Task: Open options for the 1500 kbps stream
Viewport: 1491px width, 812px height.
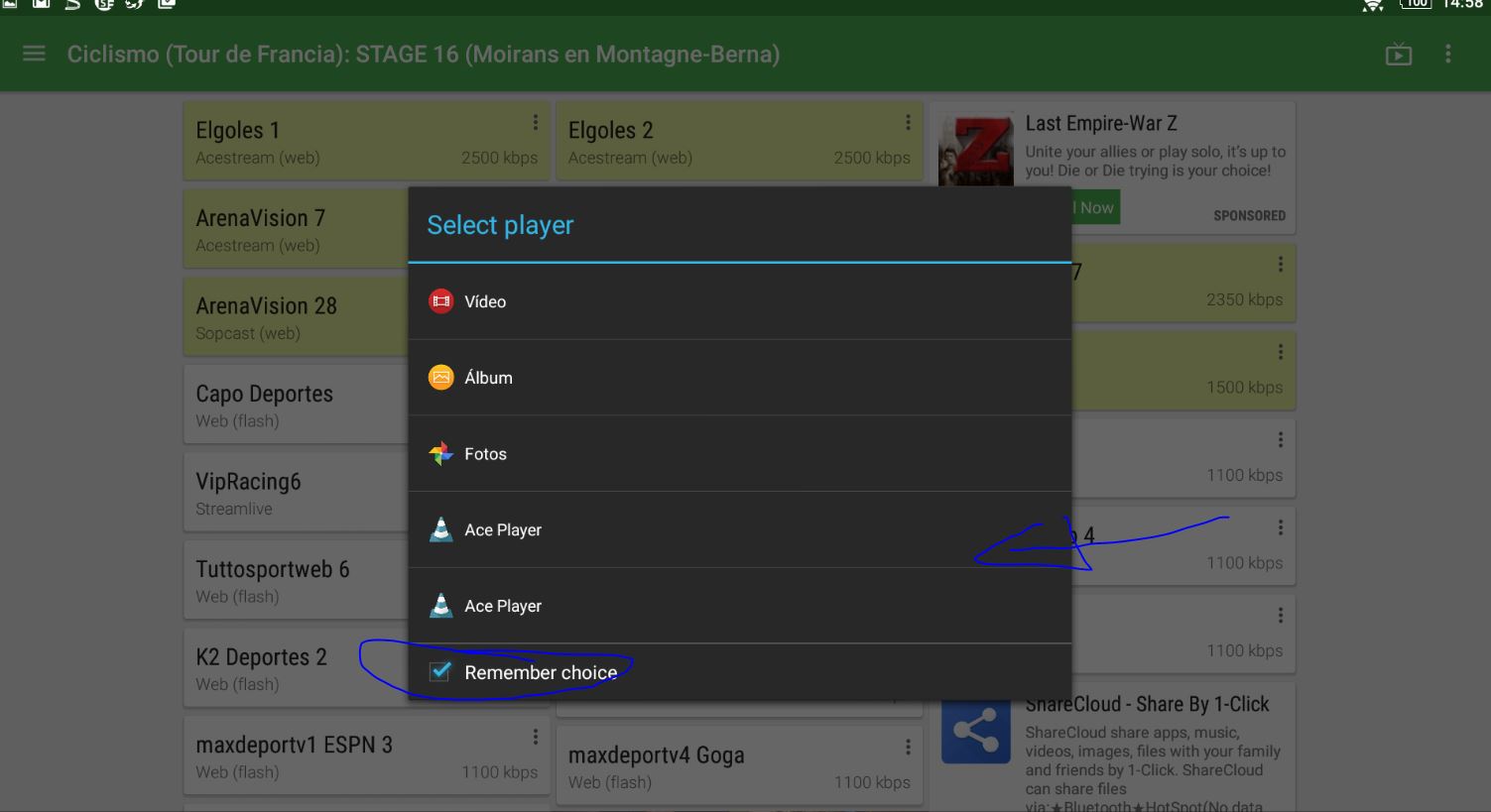Action: pyautogui.click(x=1281, y=352)
